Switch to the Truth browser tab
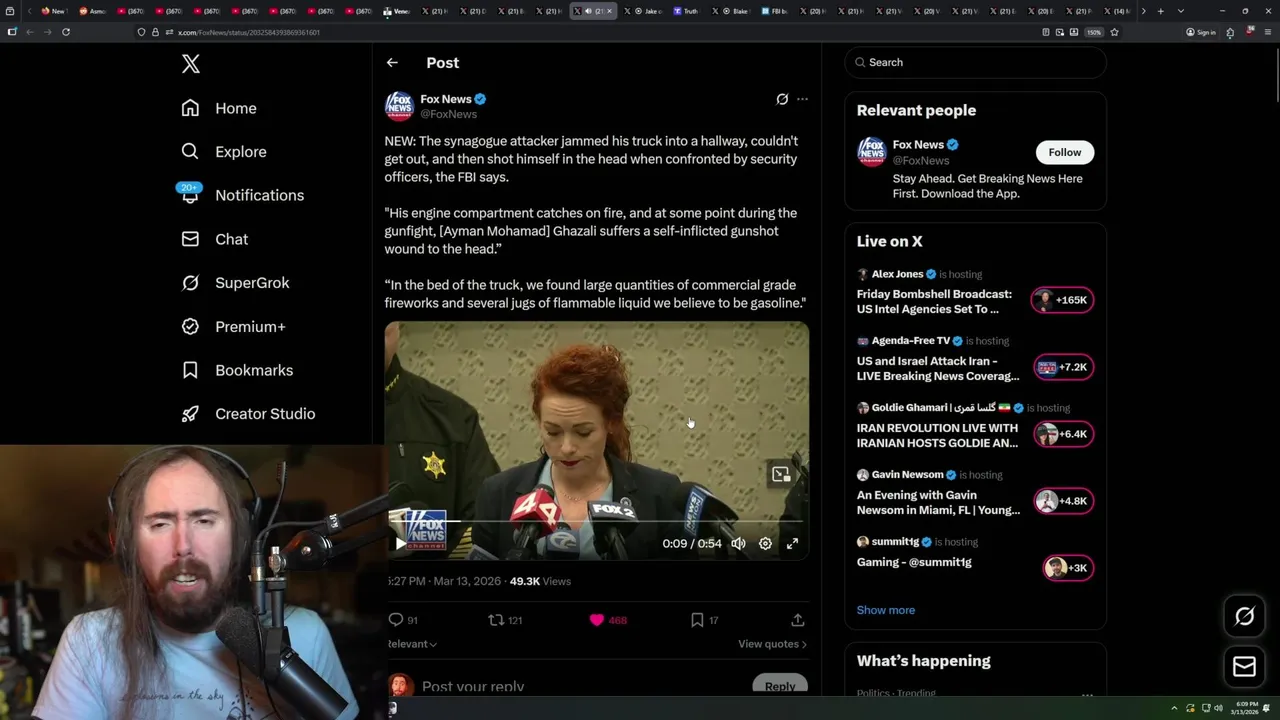Screen dimensions: 1280x720 pyautogui.click(x=686, y=11)
